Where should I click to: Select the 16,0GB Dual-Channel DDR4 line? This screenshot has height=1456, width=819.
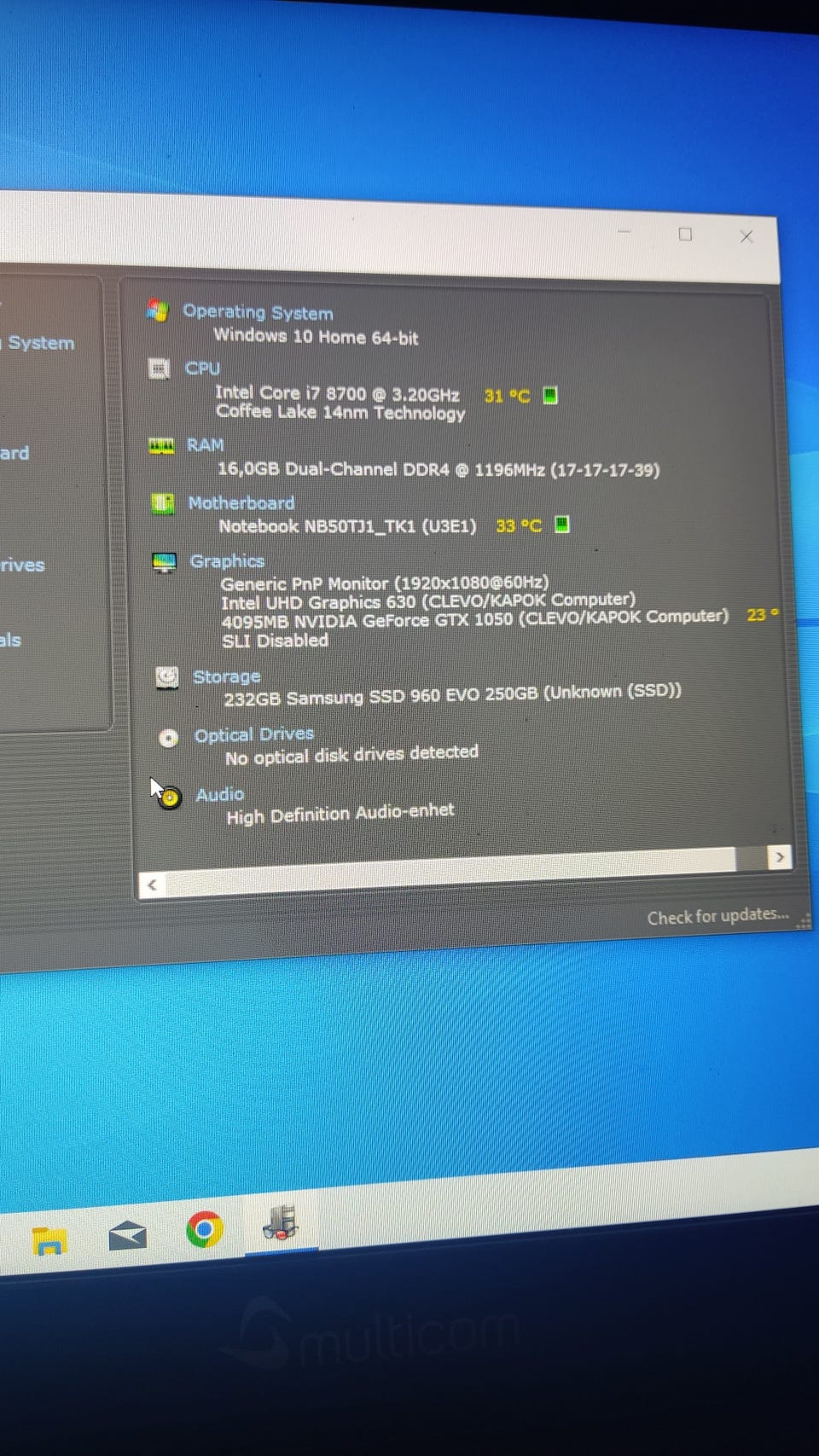pos(439,469)
